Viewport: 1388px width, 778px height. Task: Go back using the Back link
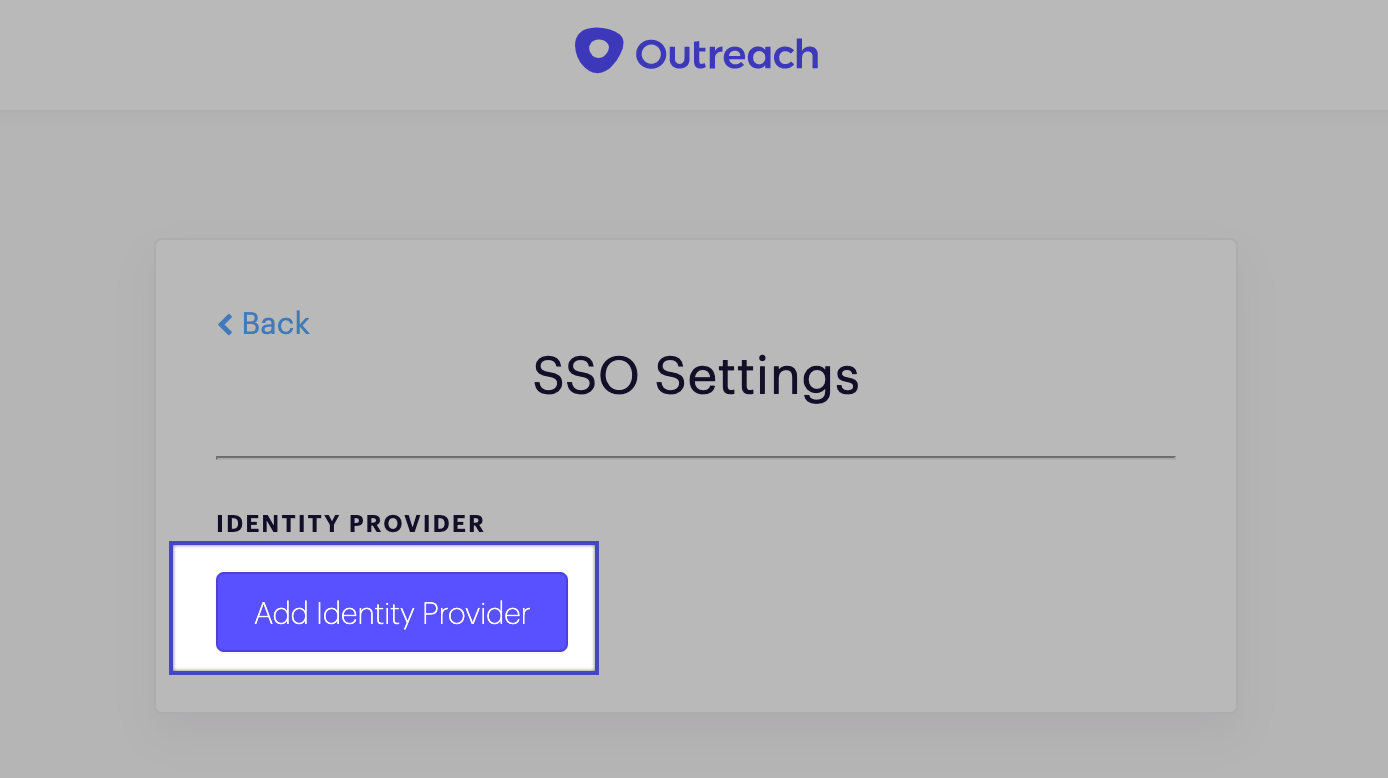(x=264, y=323)
